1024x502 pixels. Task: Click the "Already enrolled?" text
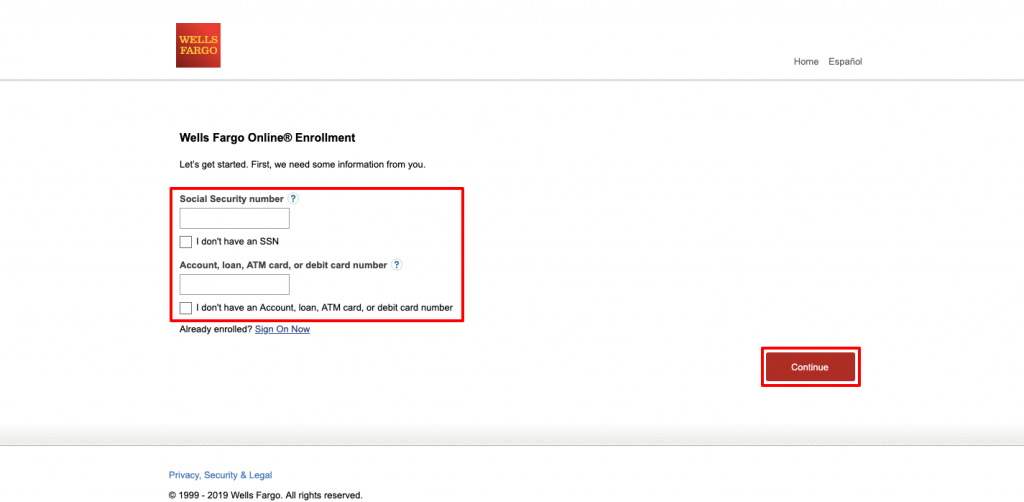(216, 329)
